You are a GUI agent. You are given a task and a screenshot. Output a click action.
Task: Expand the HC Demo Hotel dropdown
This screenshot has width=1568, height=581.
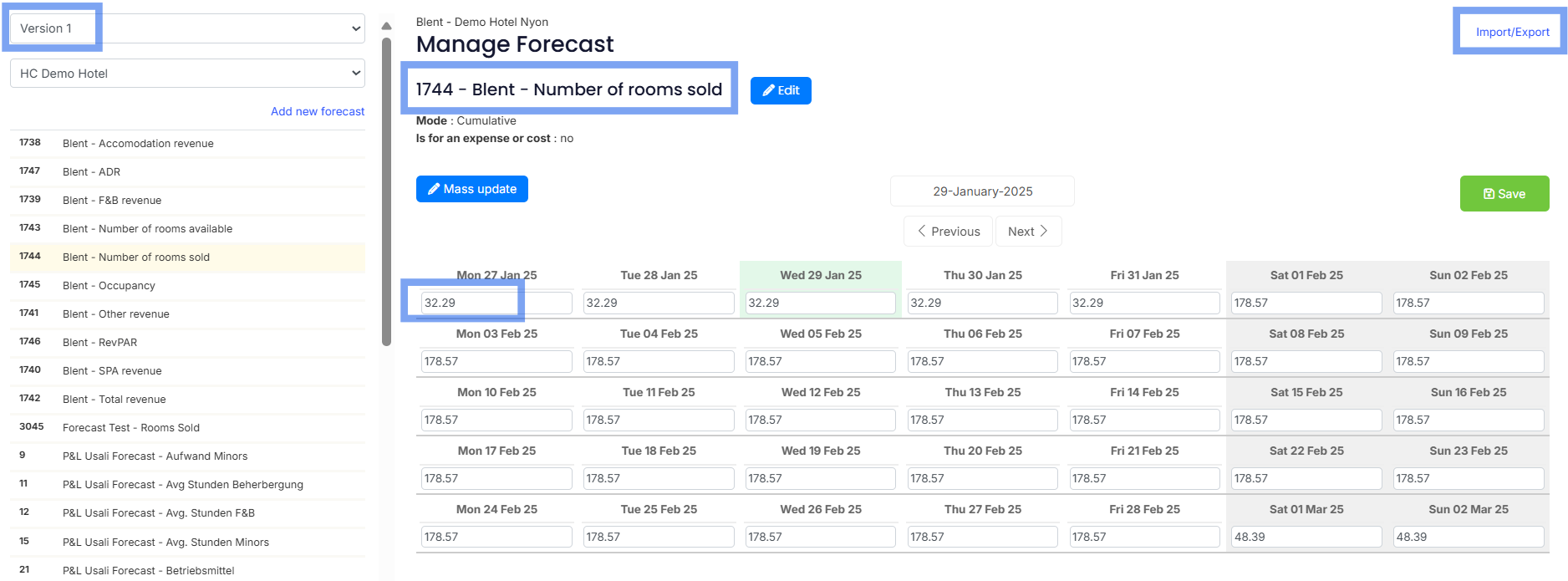(187, 74)
